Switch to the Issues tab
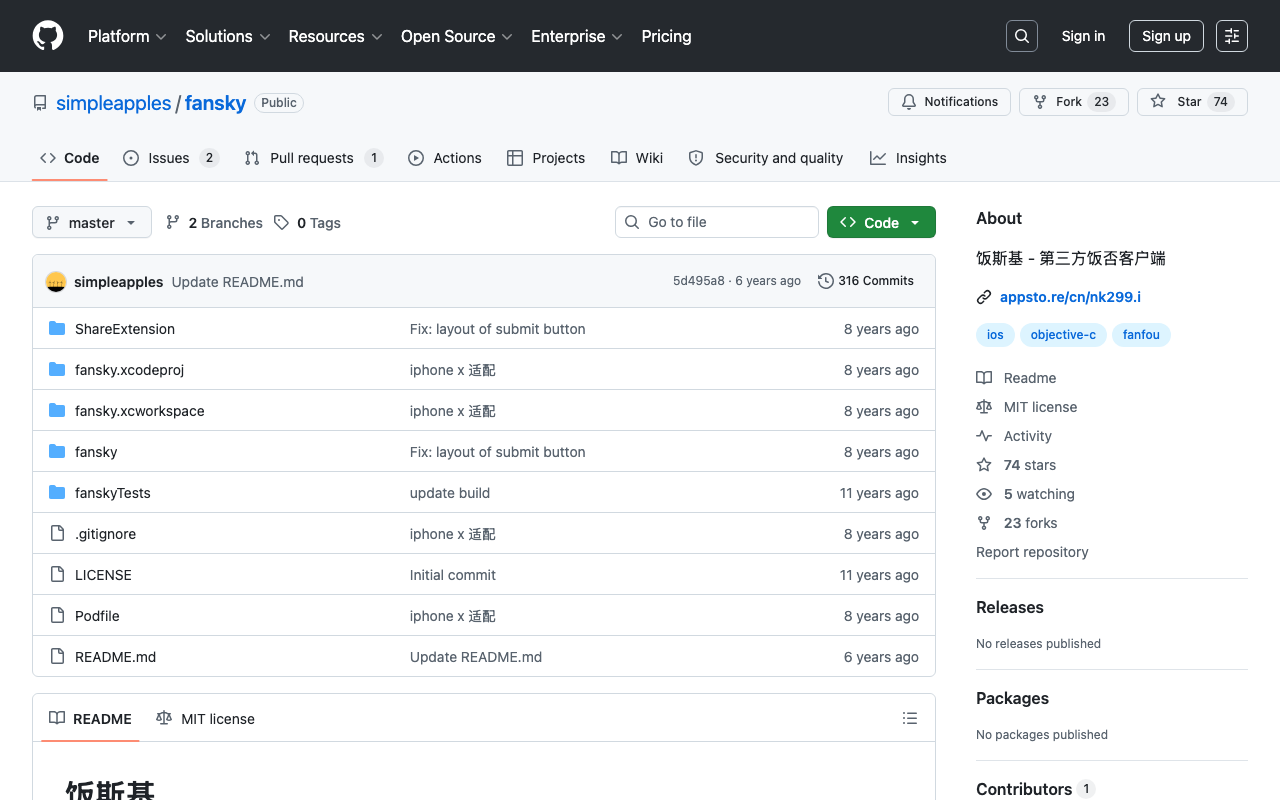Image resolution: width=1280 pixels, height=800 pixels. tap(171, 158)
